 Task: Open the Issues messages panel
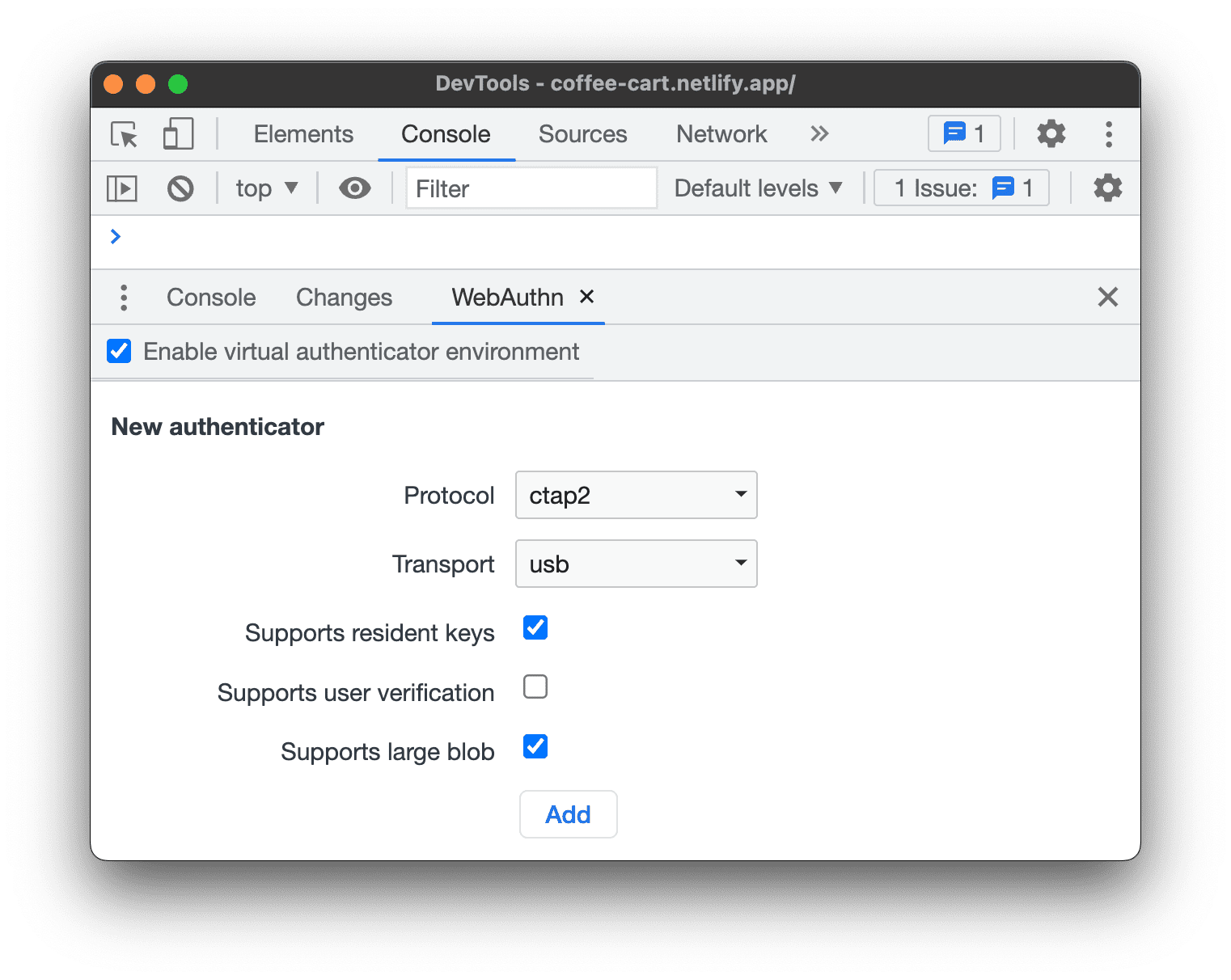[x=962, y=133]
